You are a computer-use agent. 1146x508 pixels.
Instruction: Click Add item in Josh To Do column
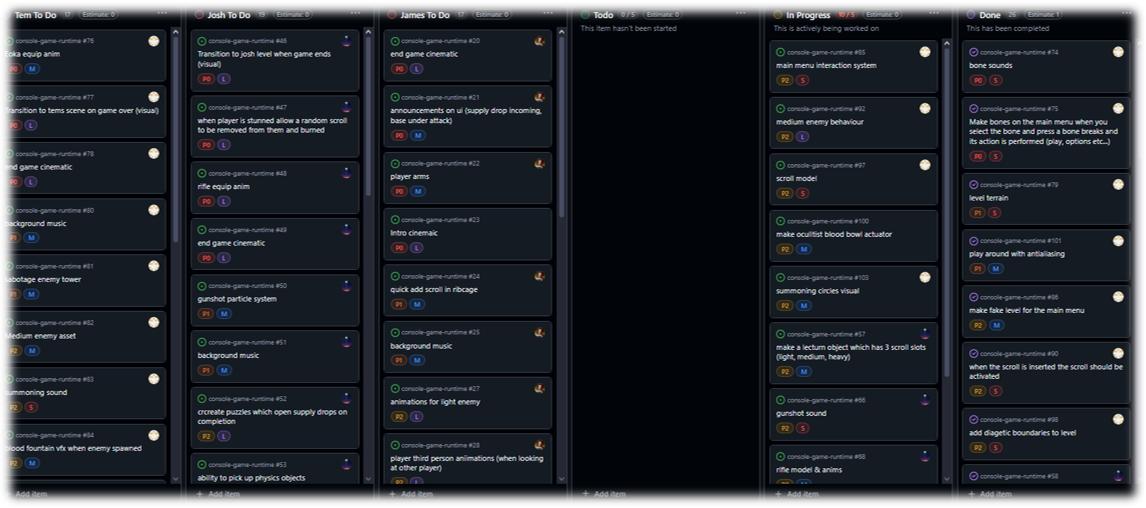click(219, 494)
